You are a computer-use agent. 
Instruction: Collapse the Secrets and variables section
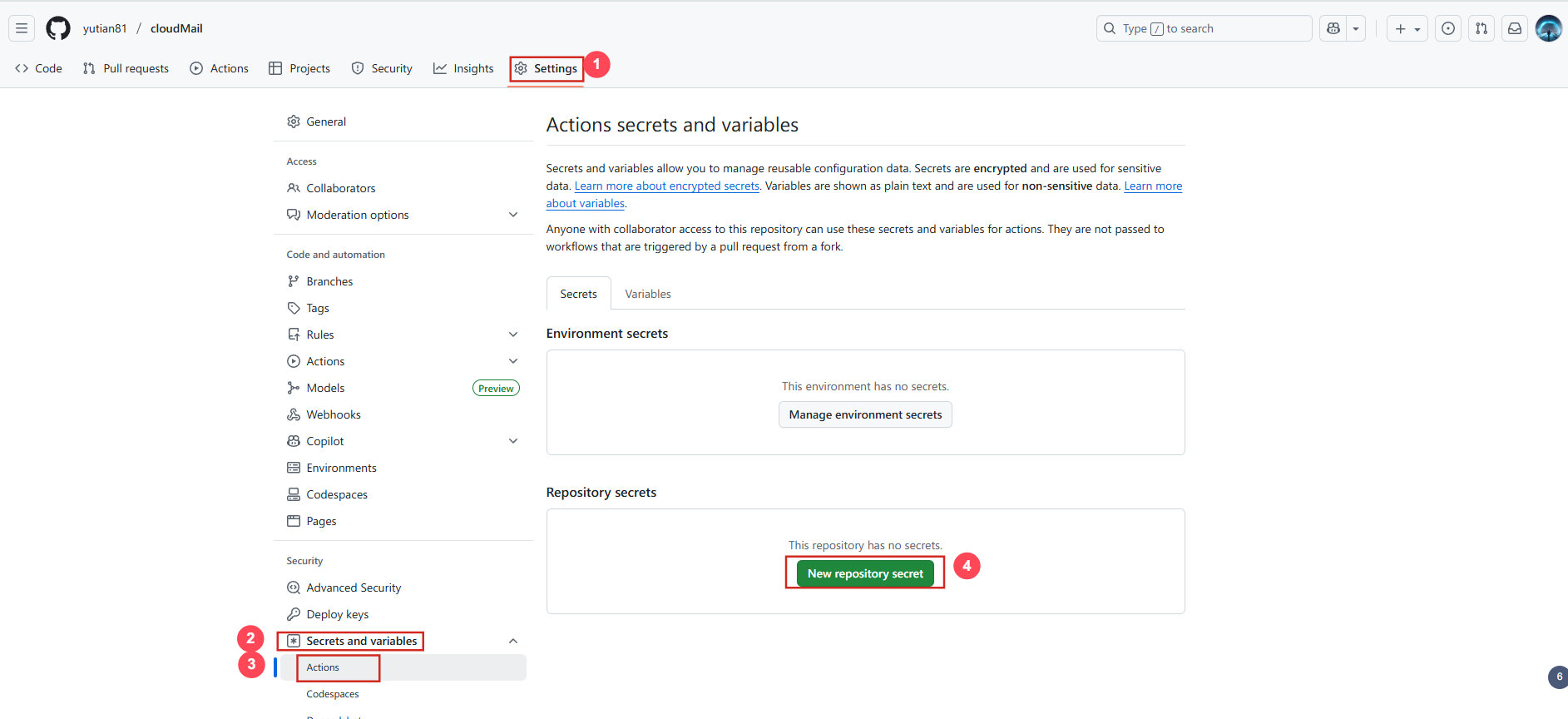click(x=513, y=641)
